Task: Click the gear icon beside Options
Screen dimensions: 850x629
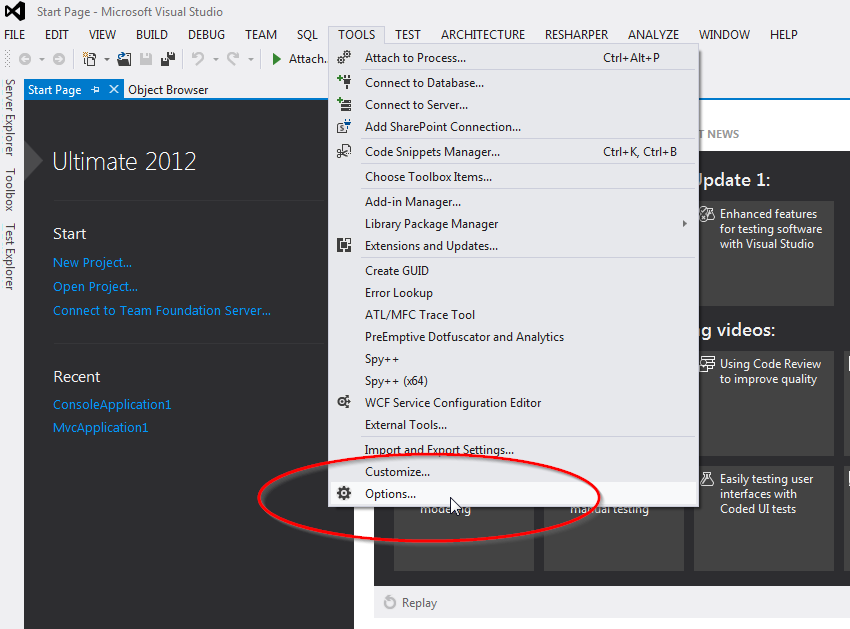Action: coord(344,494)
